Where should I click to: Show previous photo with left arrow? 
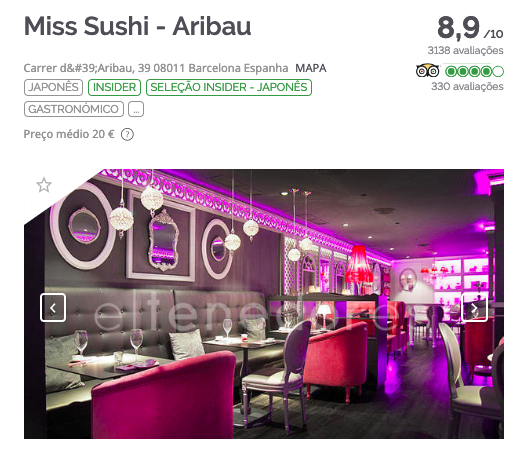point(53,308)
